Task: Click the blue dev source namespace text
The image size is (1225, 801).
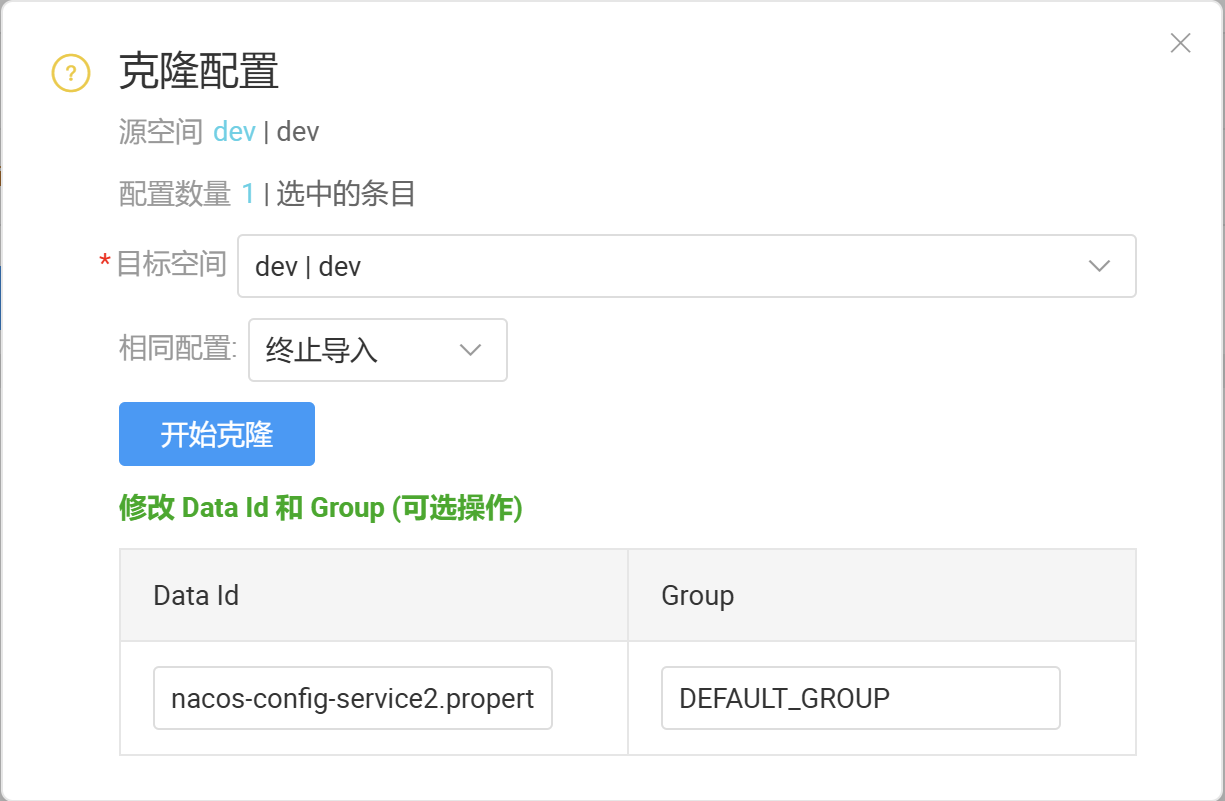Action: point(235,131)
